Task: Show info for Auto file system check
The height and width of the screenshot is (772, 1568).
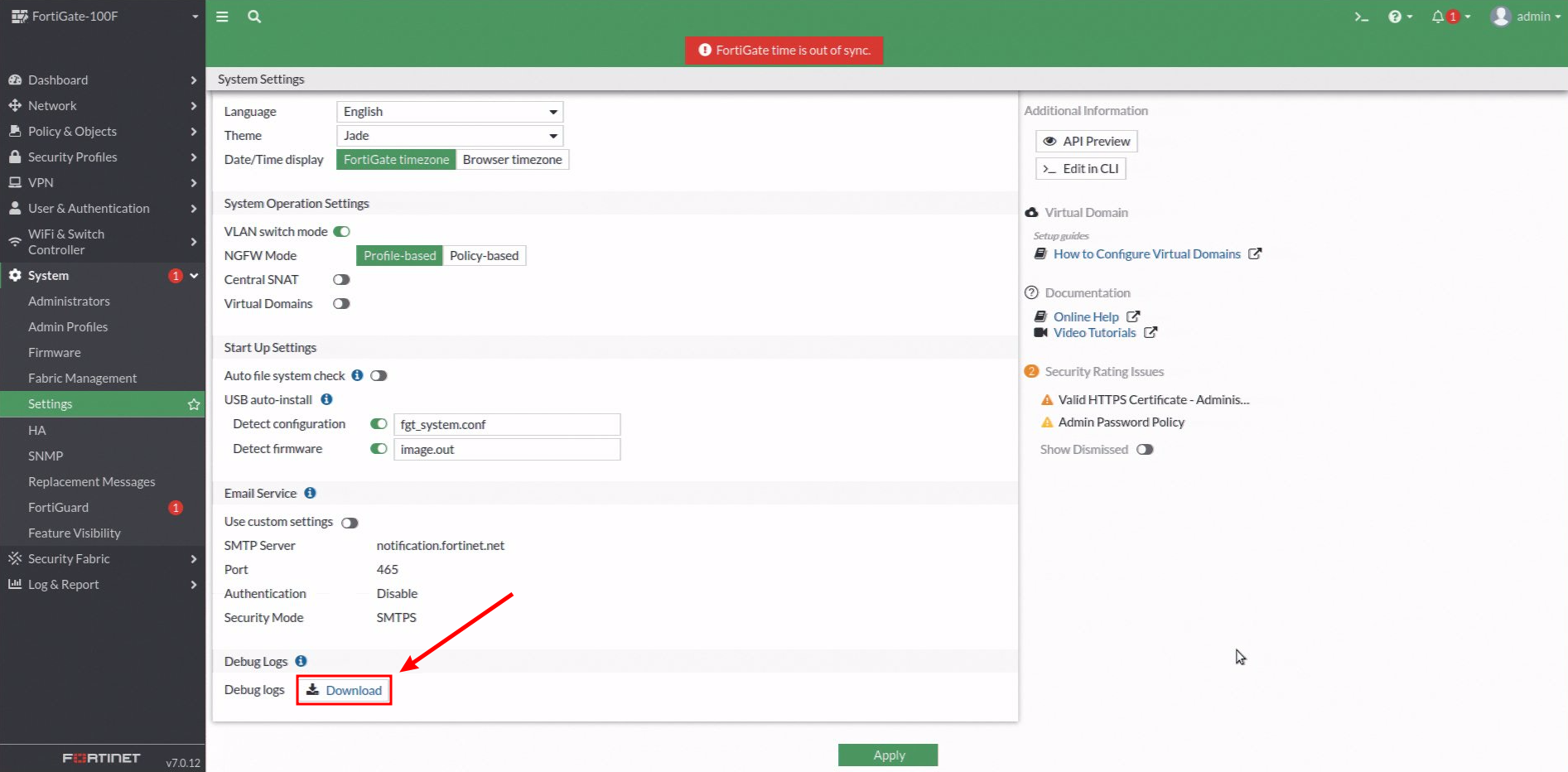Action: 357,375
